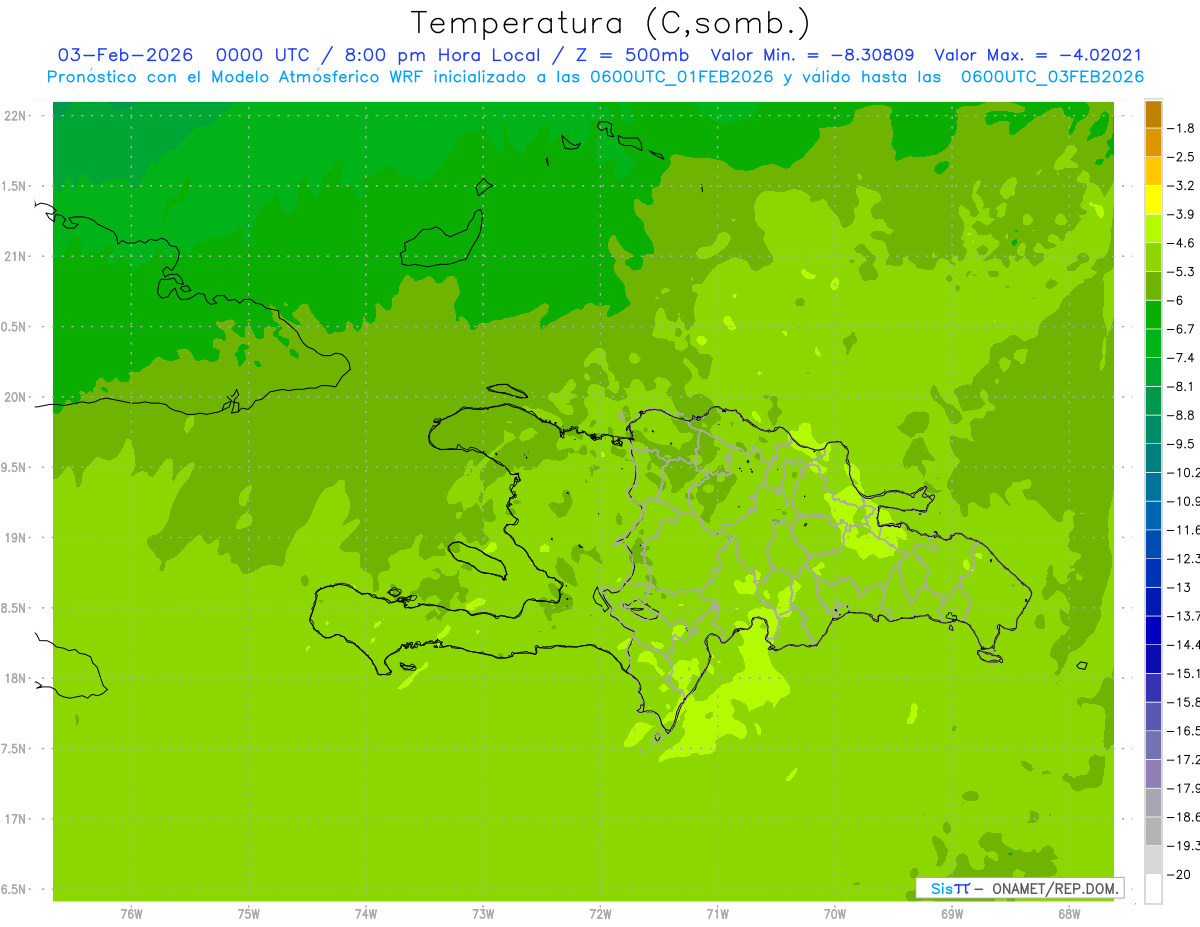The image size is (1200, 927).
Task: Select gray color bar segment between -18.6 and -19.3
Action: (x=1153, y=831)
